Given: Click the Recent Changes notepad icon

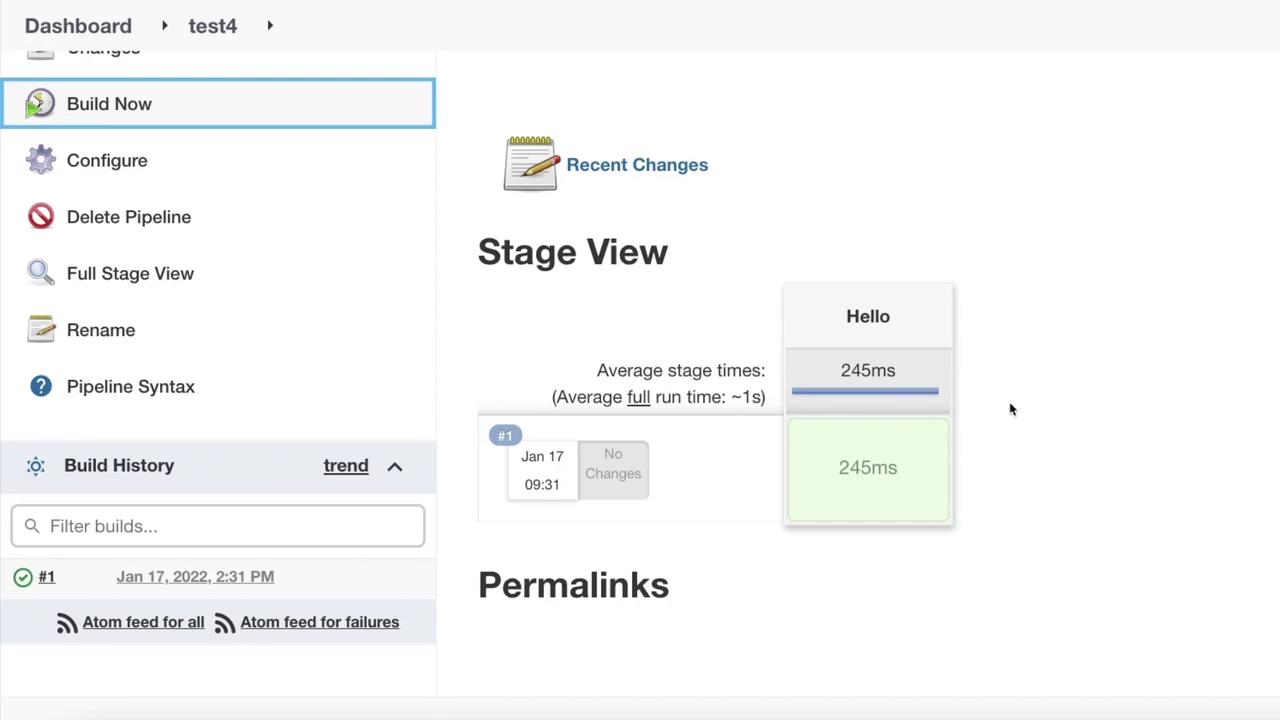Looking at the screenshot, I should (x=530, y=164).
